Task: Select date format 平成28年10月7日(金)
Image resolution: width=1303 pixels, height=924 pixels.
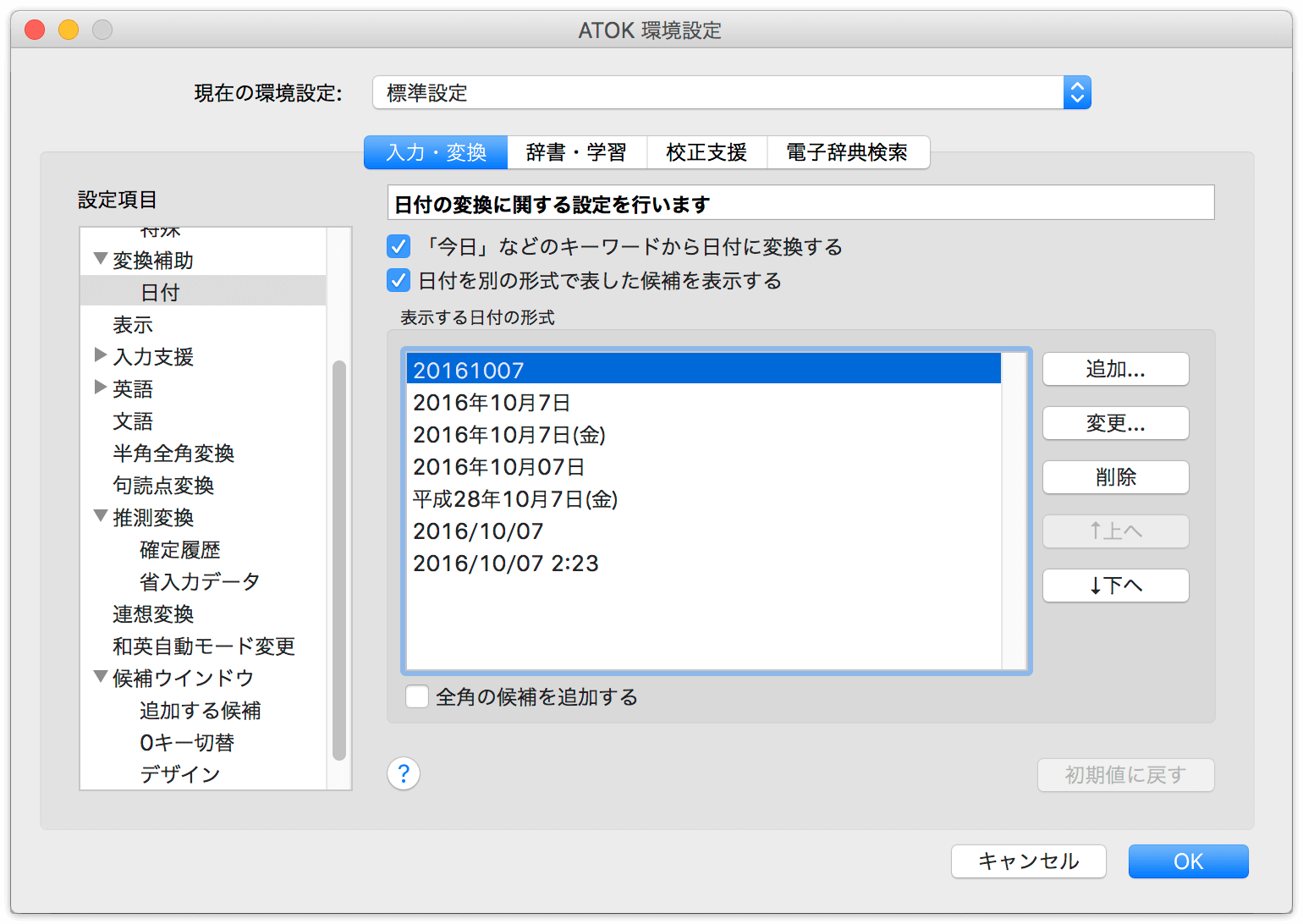Action: coord(704,498)
